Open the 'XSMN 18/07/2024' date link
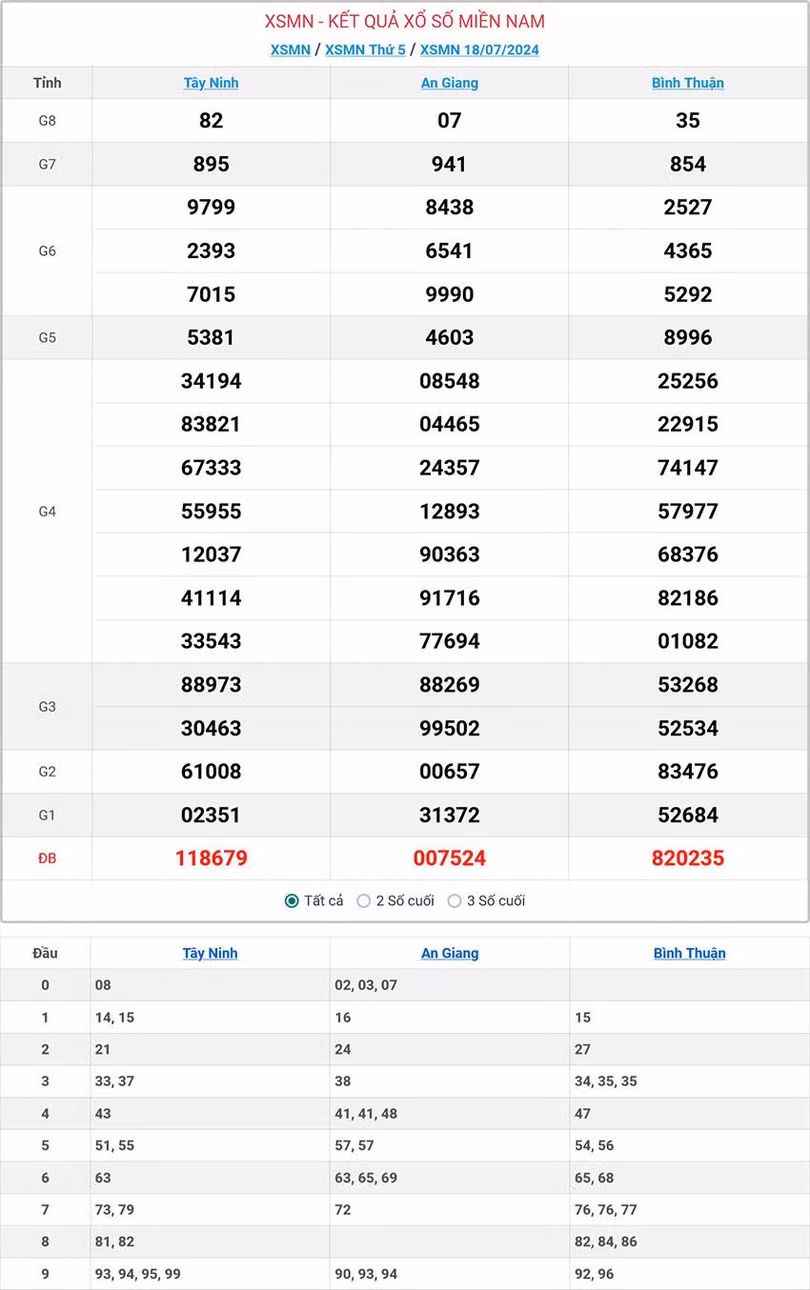Image resolution: width=810 pixels, height=1290 pixels. point(479,50)
